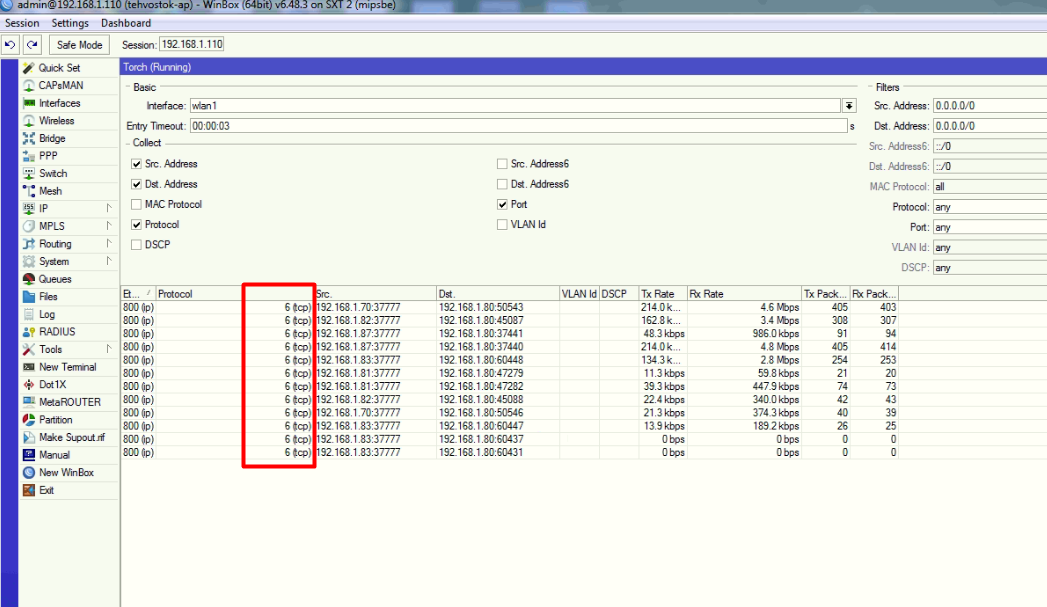Open the Dashboard menu
Image resolution: width=1047 pixels, height=607 pixels.
(126, 23)
